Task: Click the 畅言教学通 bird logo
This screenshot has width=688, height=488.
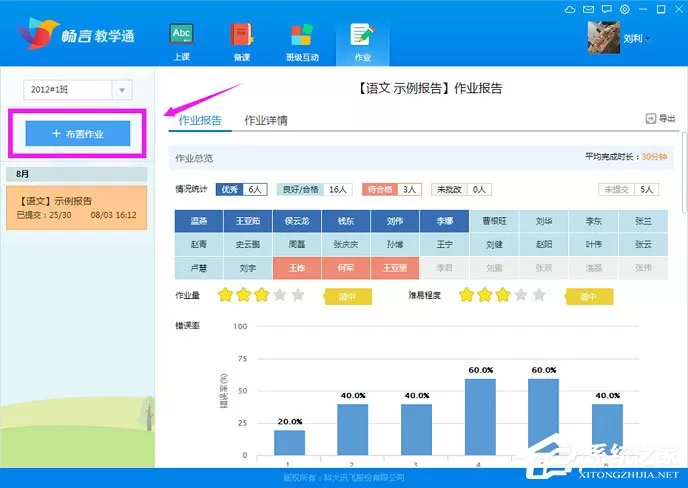Action: (38, 33)
